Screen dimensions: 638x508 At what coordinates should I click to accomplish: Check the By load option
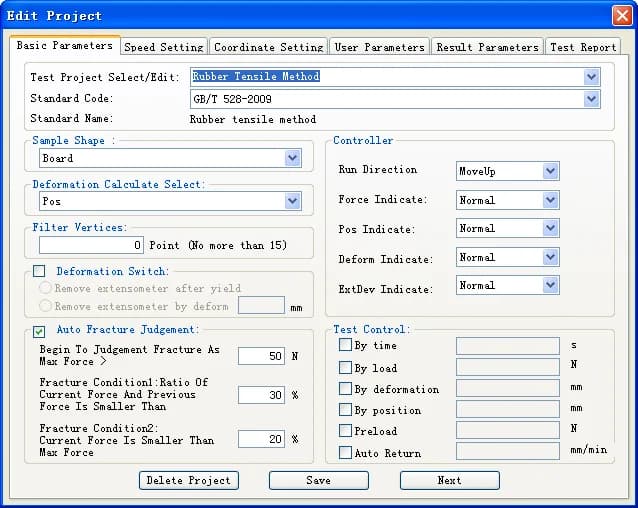pyautogui.click(x=345, y=368)
